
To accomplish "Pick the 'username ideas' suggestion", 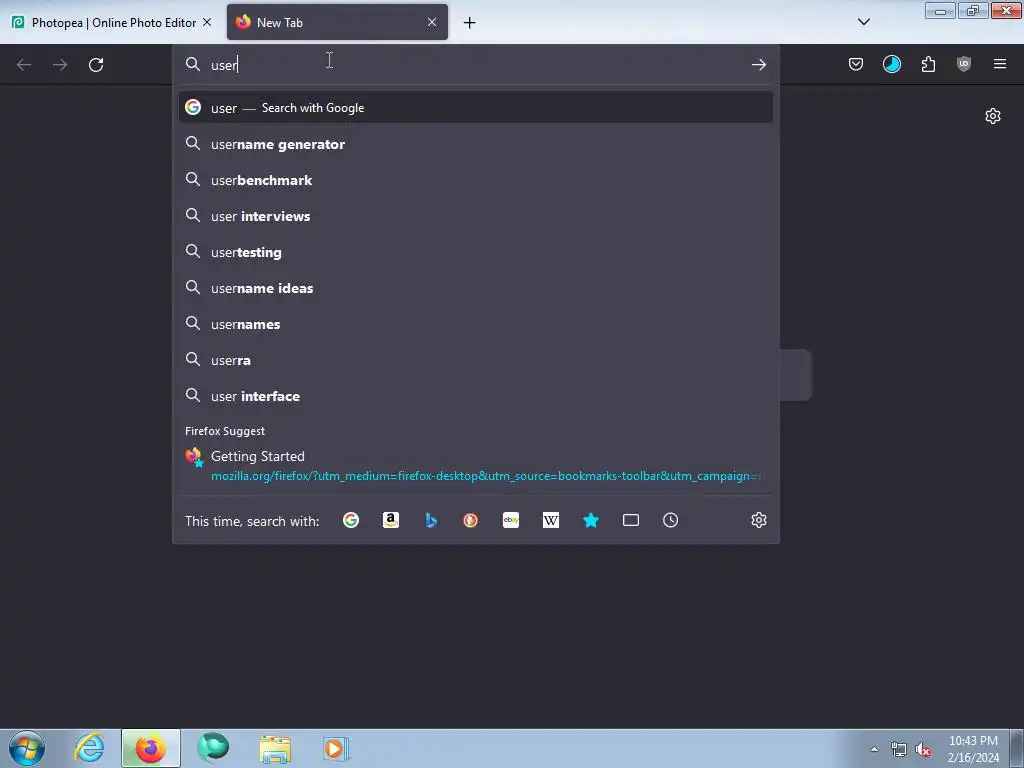I will [x=475, y=288].
